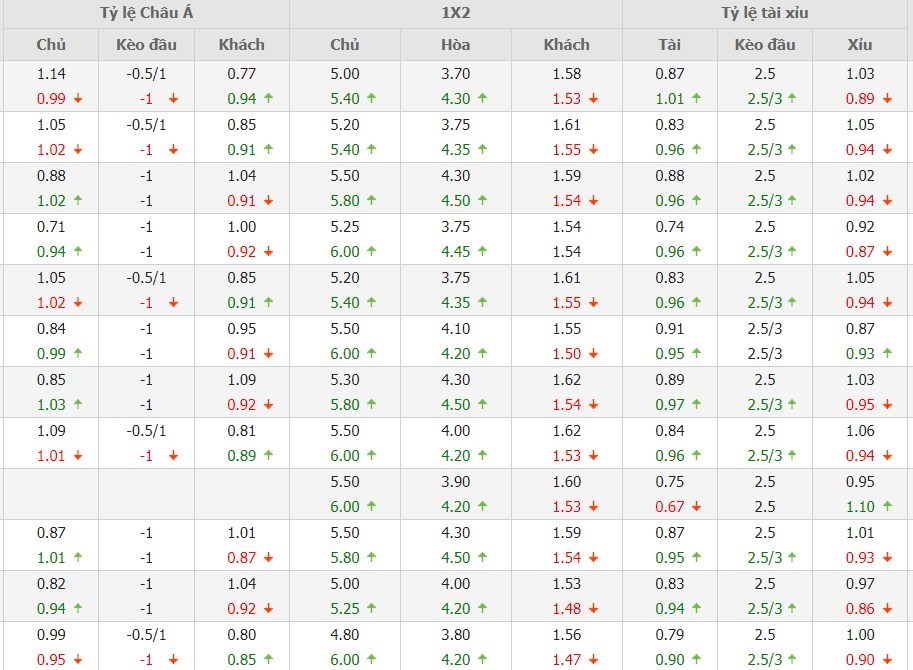Select the Tỷ lệ tài xỉu header

click(765, 14)
